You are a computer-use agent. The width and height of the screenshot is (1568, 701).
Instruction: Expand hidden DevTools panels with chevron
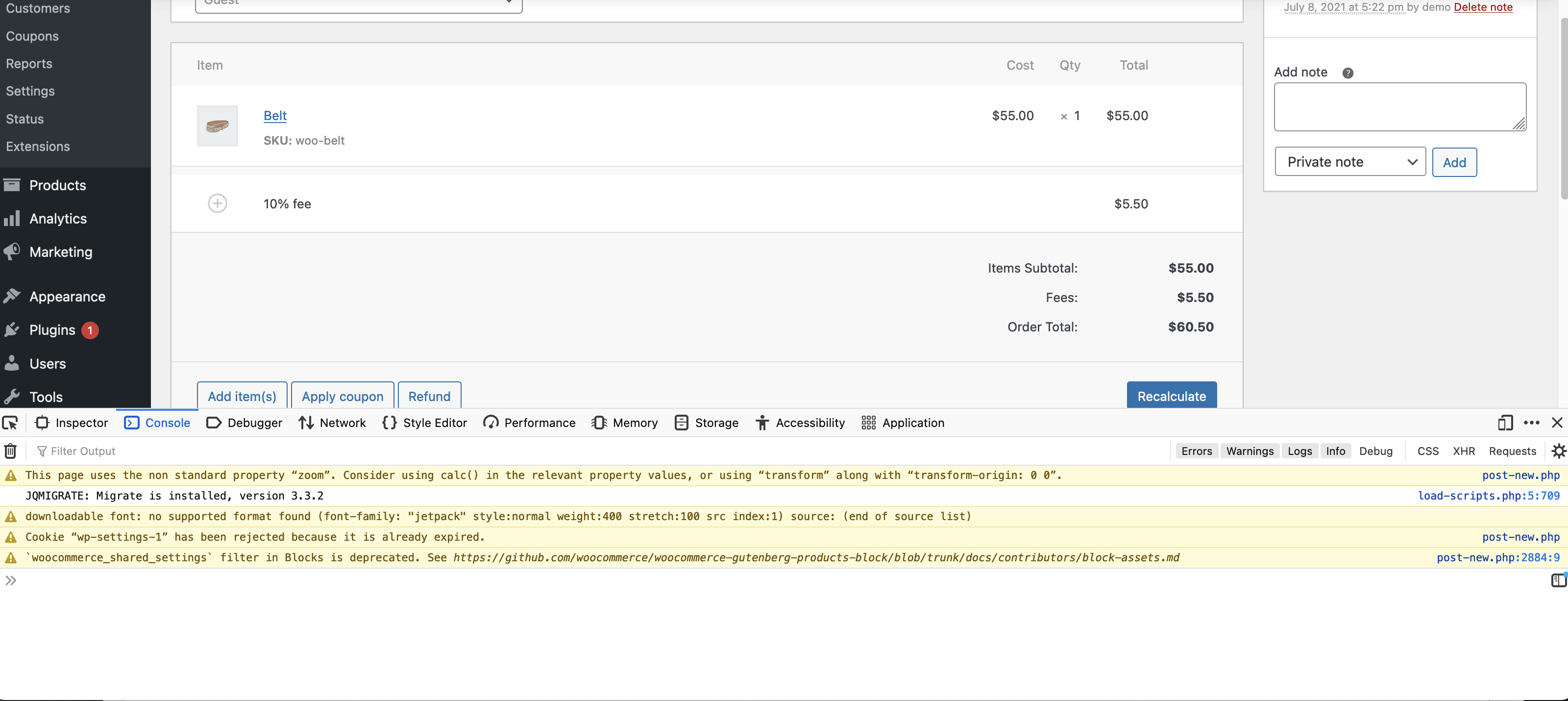click(10, 580)
